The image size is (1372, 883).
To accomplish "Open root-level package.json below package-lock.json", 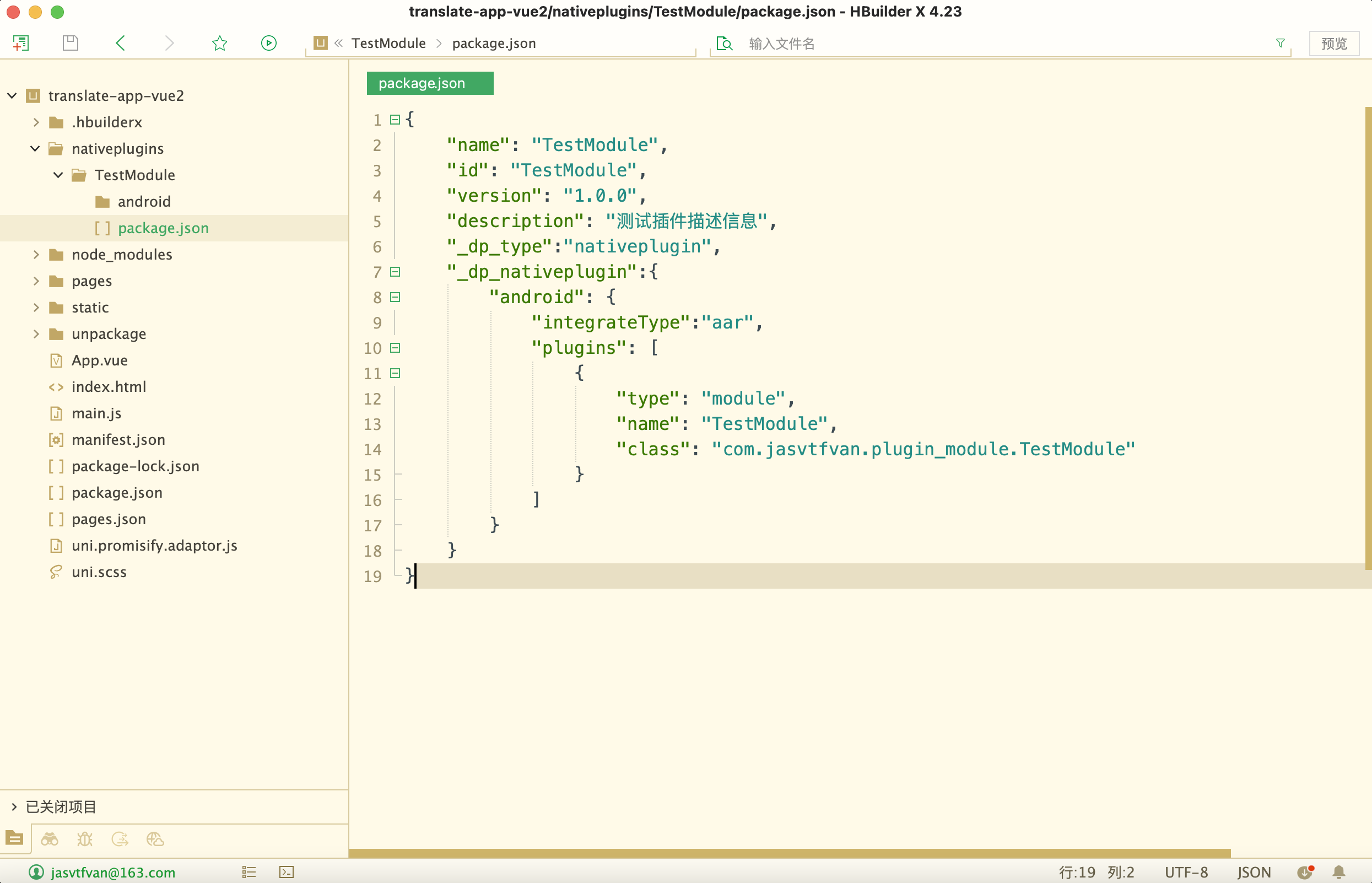I will point(117,493).
